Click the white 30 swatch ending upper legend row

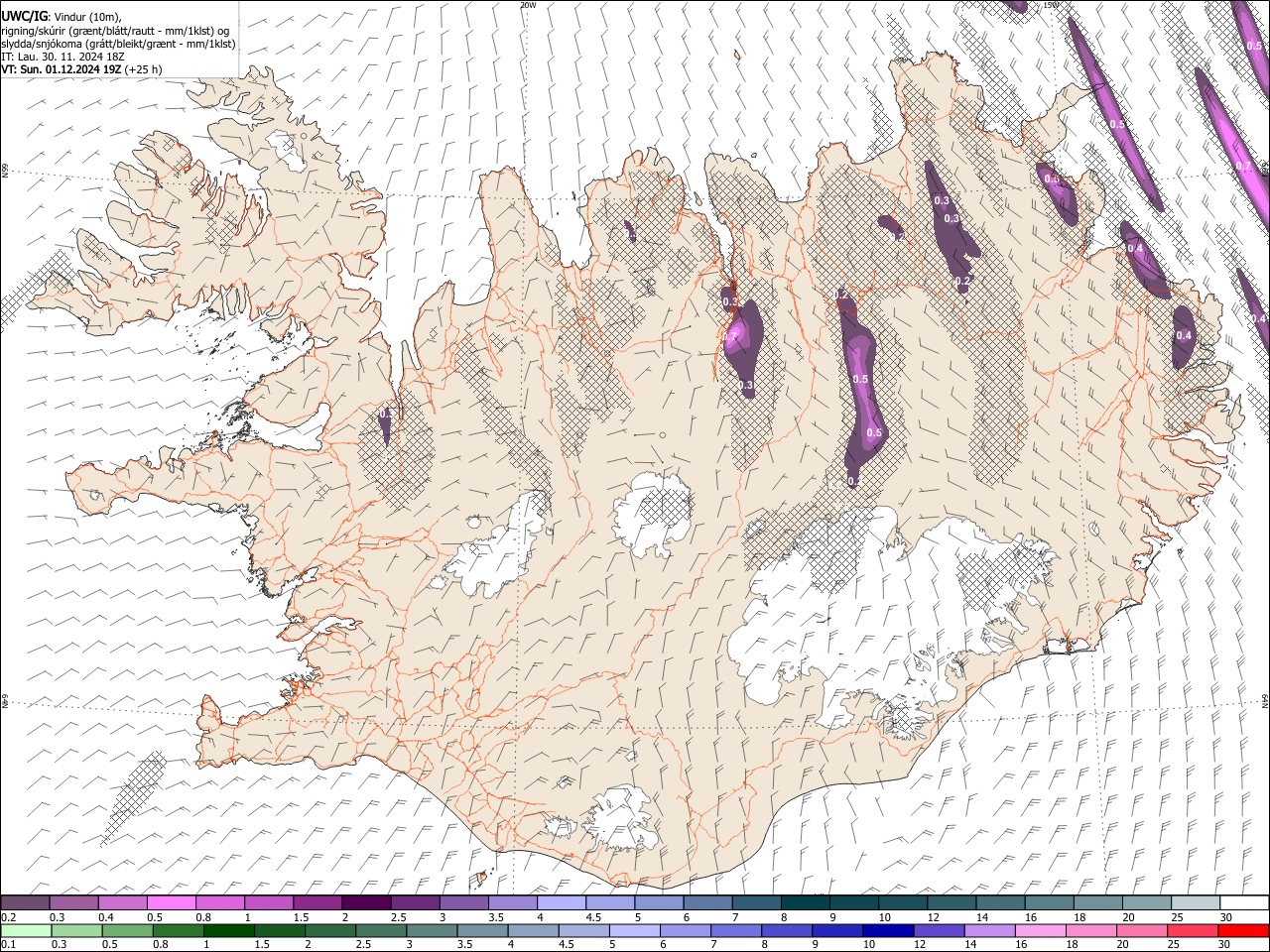(1243, 902)
